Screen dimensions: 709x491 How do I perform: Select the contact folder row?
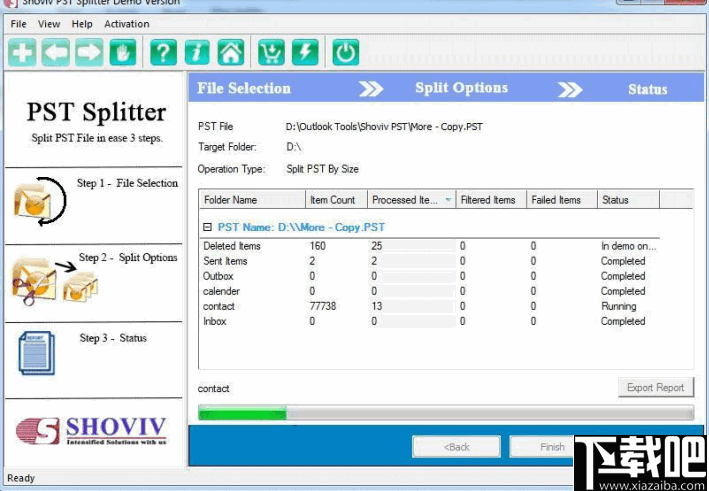tap(430, 306)
